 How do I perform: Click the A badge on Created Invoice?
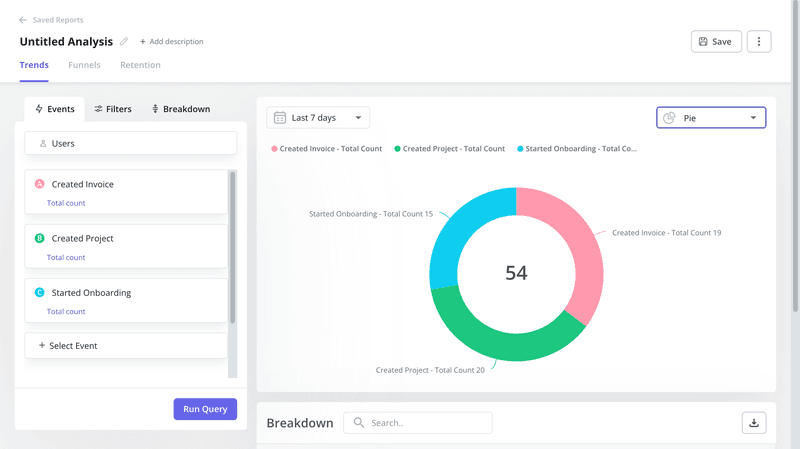tap(40, 184)
